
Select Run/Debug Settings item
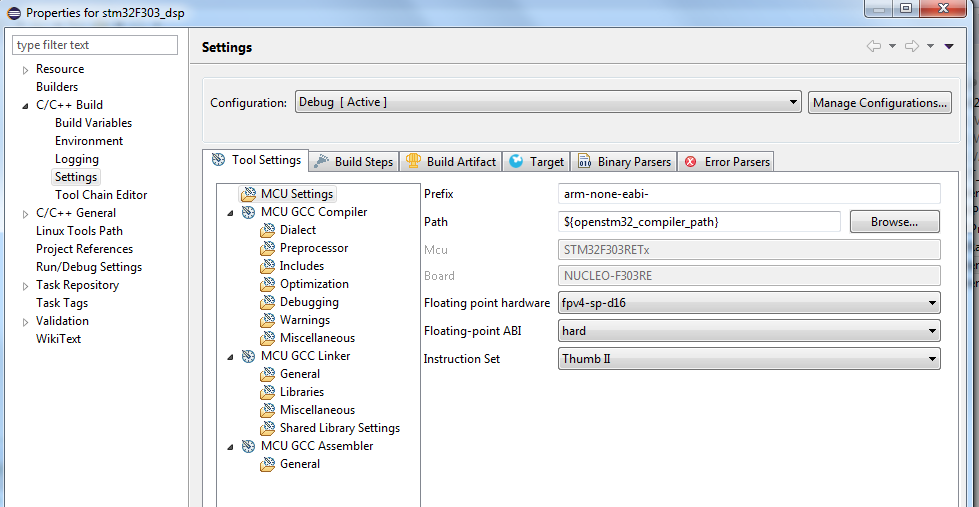pos(89,267)
